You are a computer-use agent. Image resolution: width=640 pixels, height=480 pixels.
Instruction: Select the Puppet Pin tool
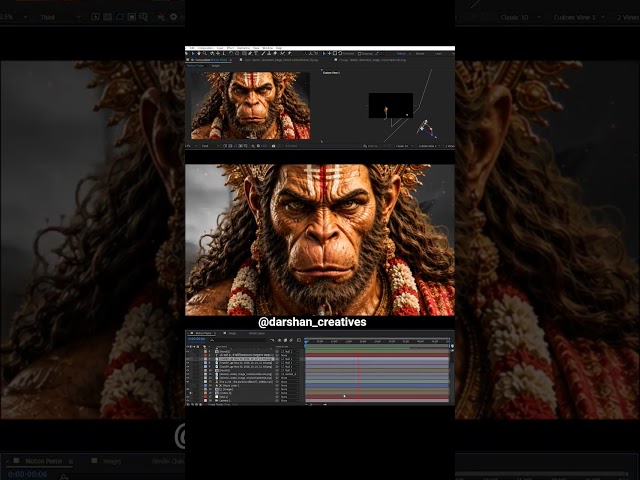[289, 53]
